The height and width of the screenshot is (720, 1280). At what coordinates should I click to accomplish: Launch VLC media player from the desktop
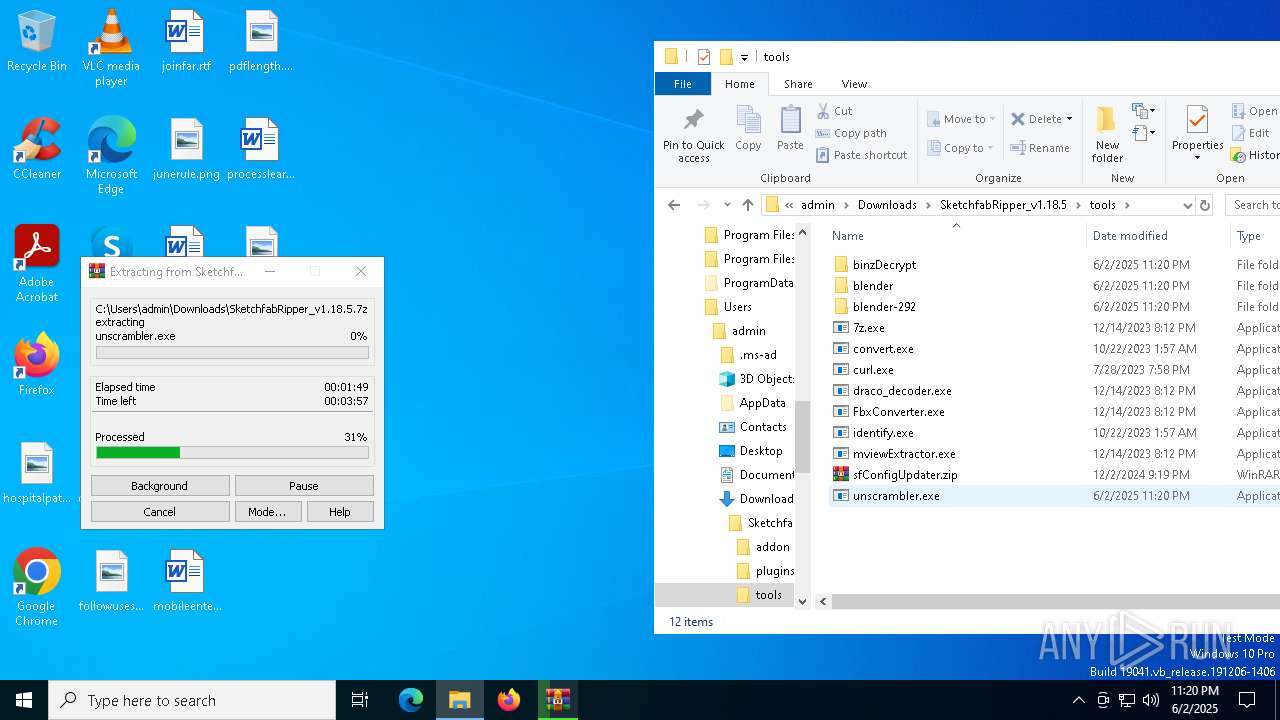pos(111,48)
